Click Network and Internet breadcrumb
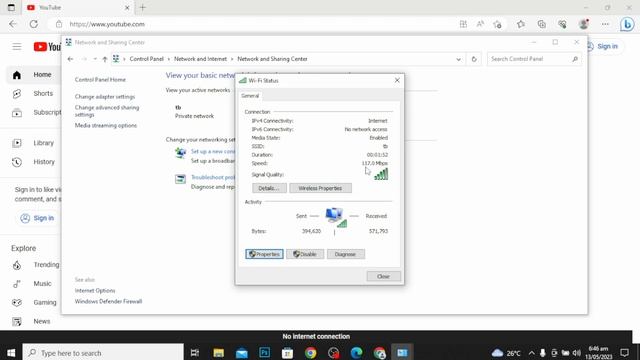Viewport: 640px width, 360px height. [x=200, y=59]
